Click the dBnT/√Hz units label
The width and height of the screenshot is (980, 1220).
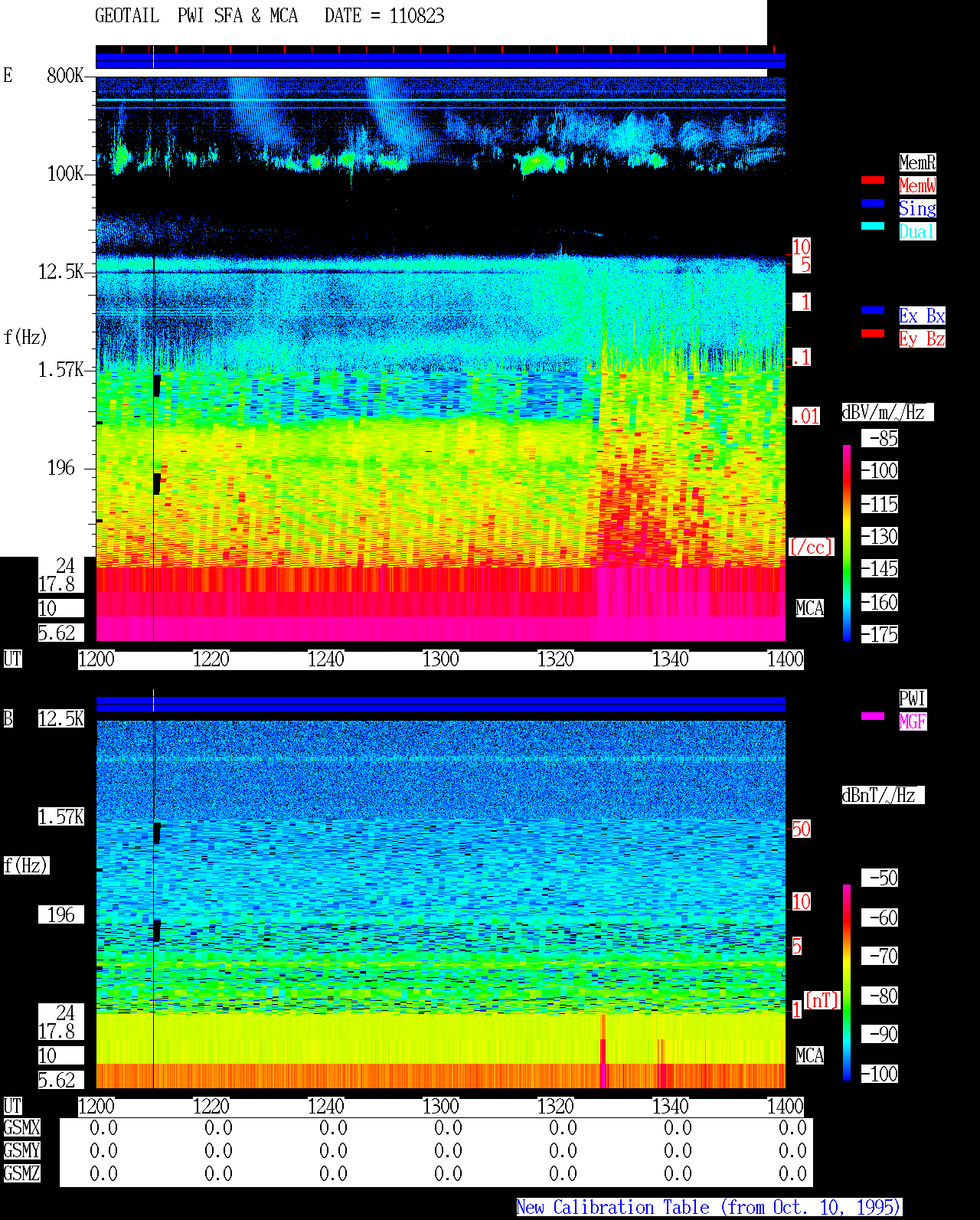pos(883,795)
